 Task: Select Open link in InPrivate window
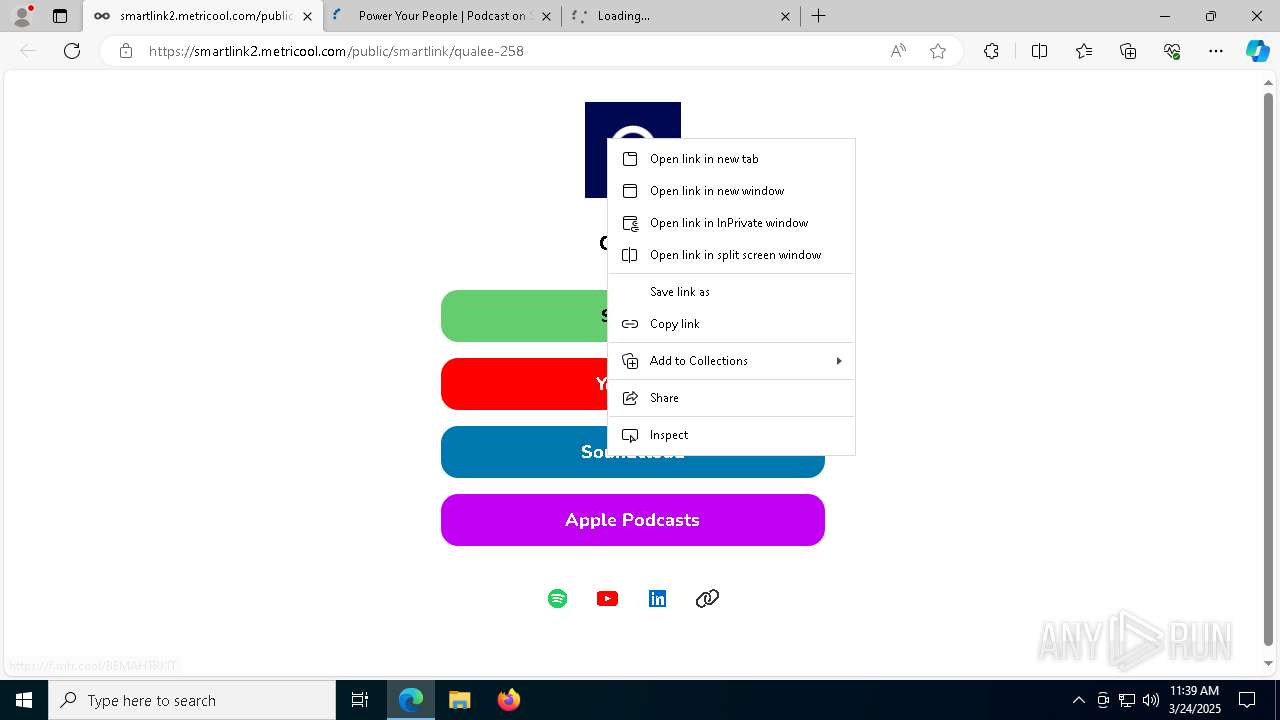[731, 223]
